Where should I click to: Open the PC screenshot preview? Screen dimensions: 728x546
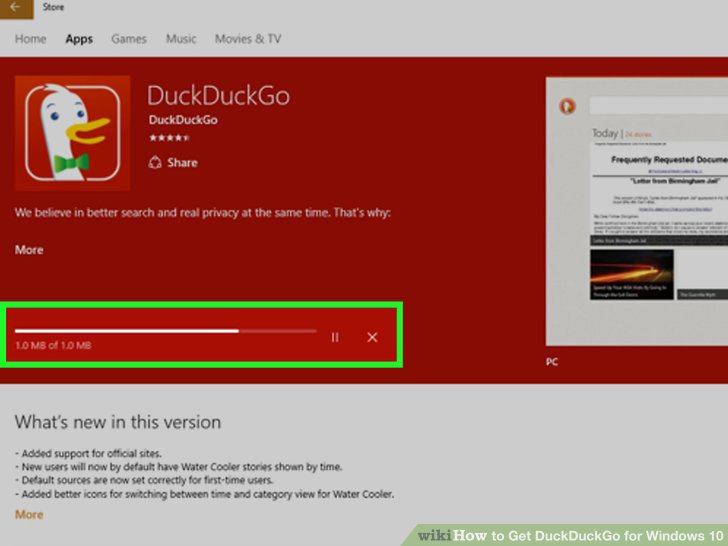(637, 211)
